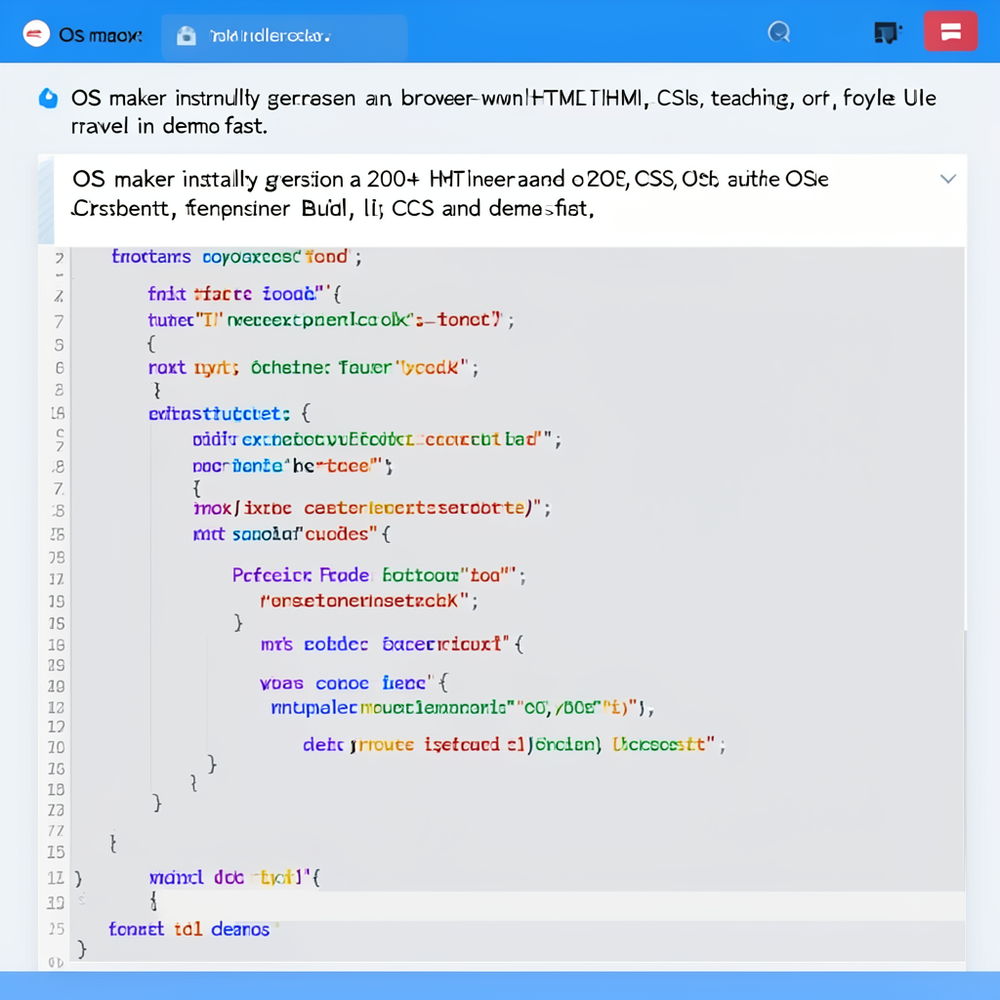Screen dimensions: 1000x1000
Task: Click code line 'fnit tfacte tooab"{'
Action: [245, 294]
